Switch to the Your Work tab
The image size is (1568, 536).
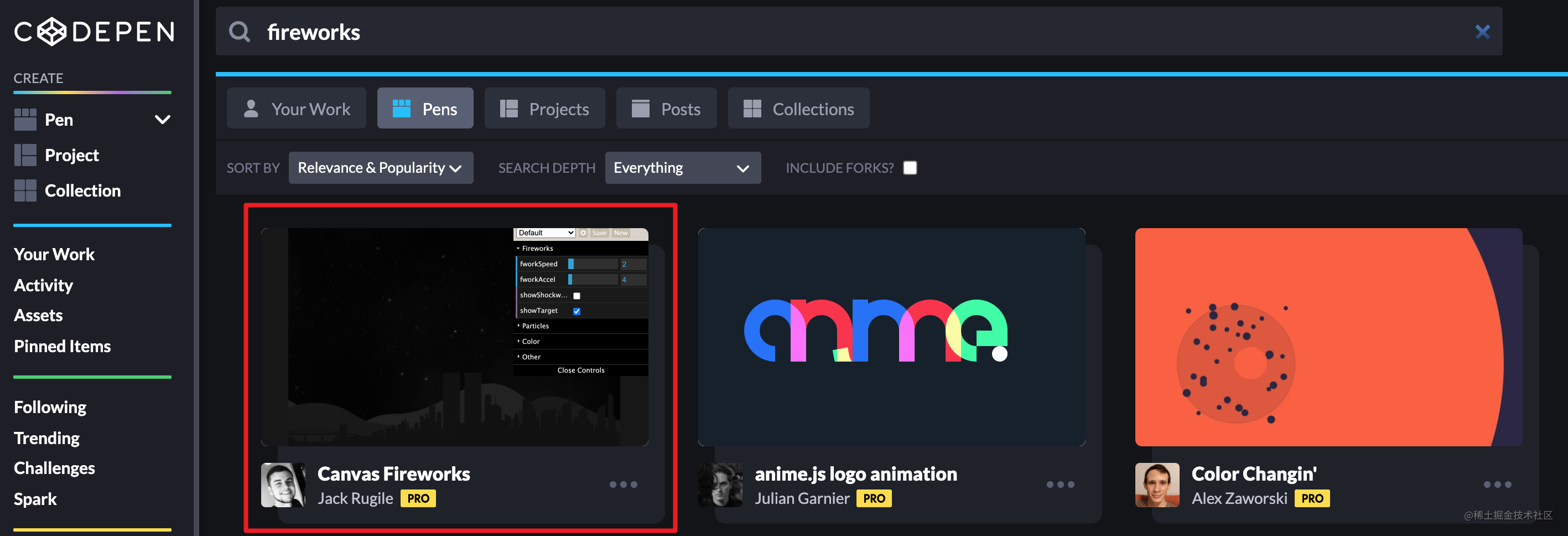coord(297,109)
